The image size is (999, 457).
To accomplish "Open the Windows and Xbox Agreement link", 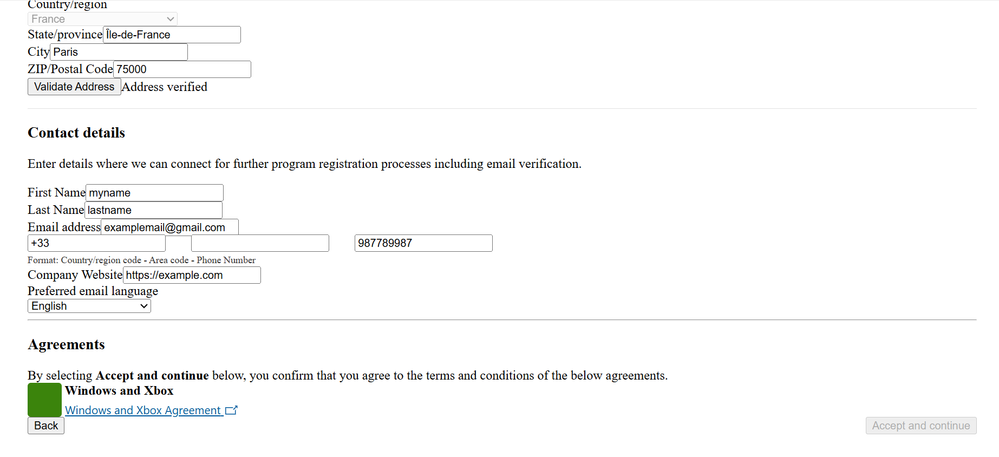I will coord(143,410).
